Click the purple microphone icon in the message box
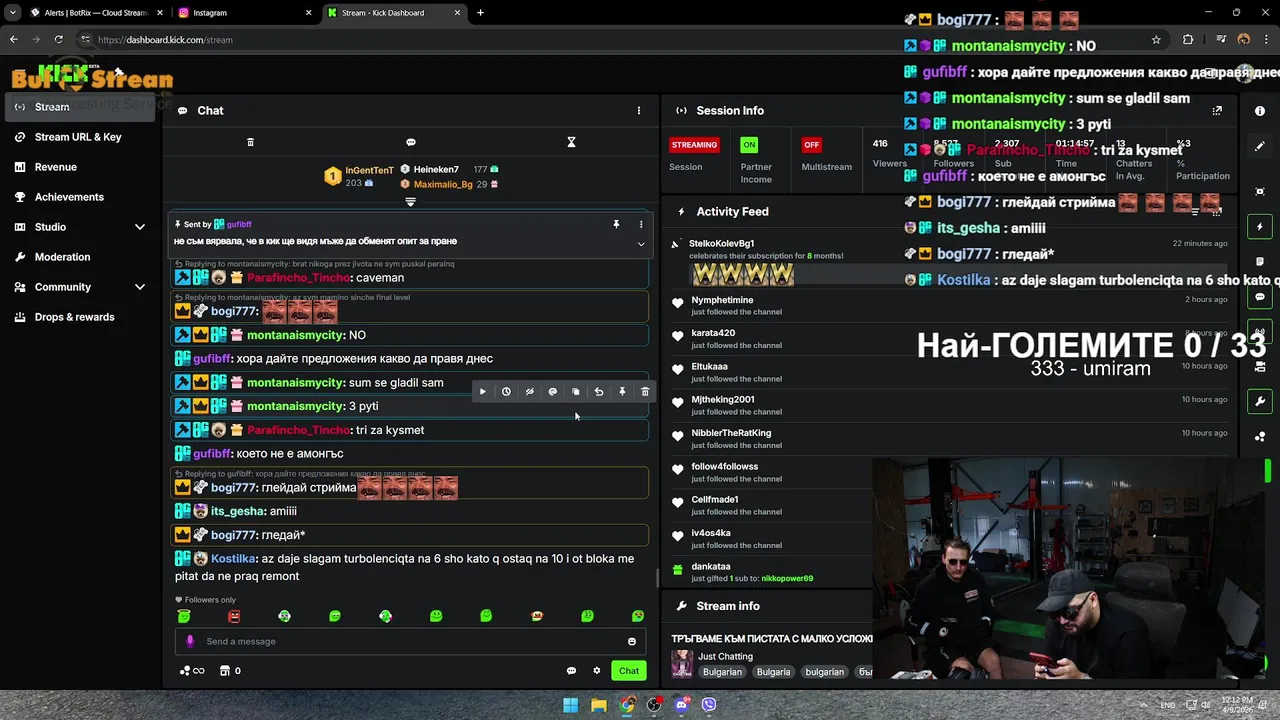 [190, 642]
